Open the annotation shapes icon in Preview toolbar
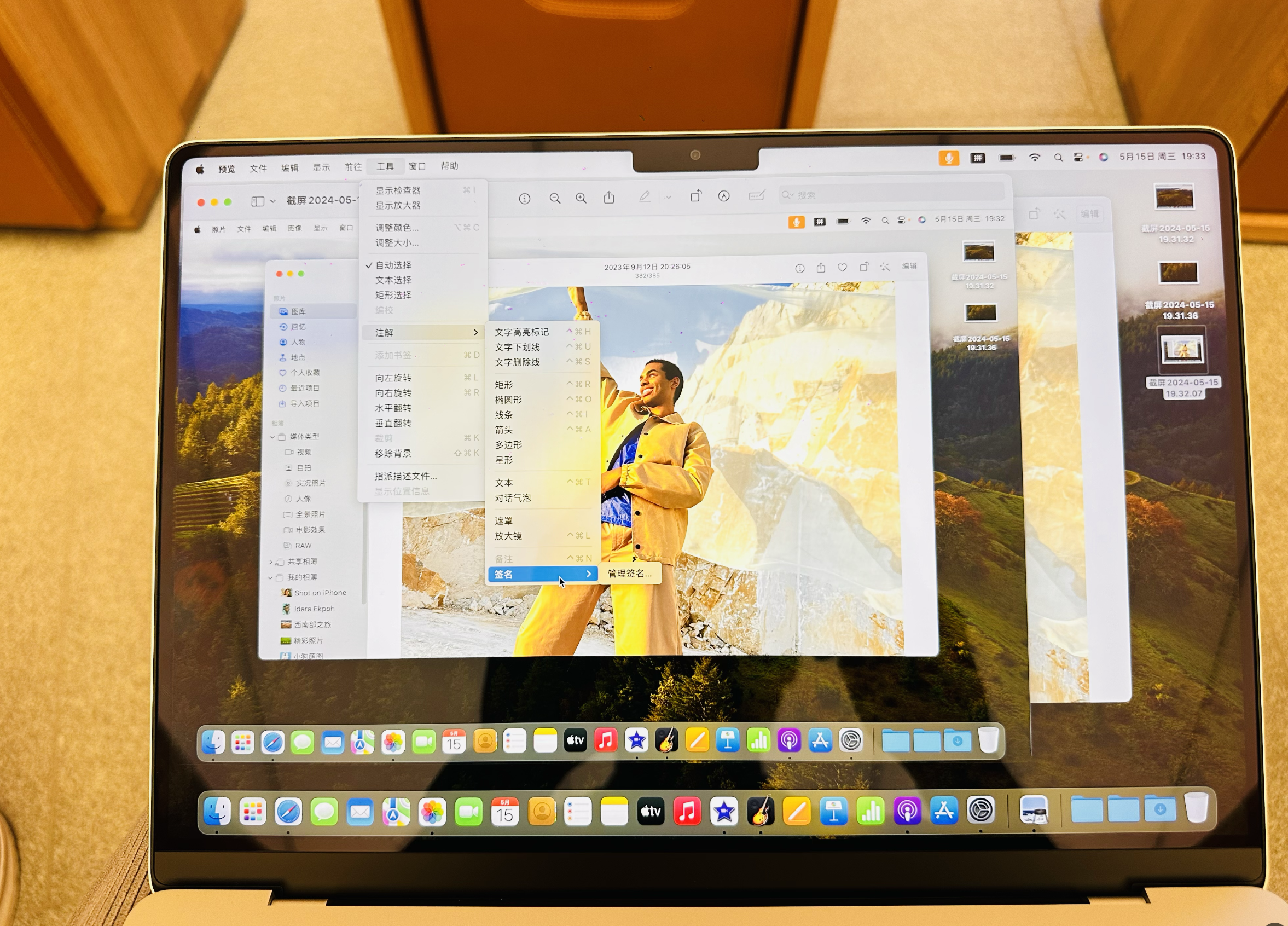Viewport: 1288px width, 926px height. click(x=725, y=197)
